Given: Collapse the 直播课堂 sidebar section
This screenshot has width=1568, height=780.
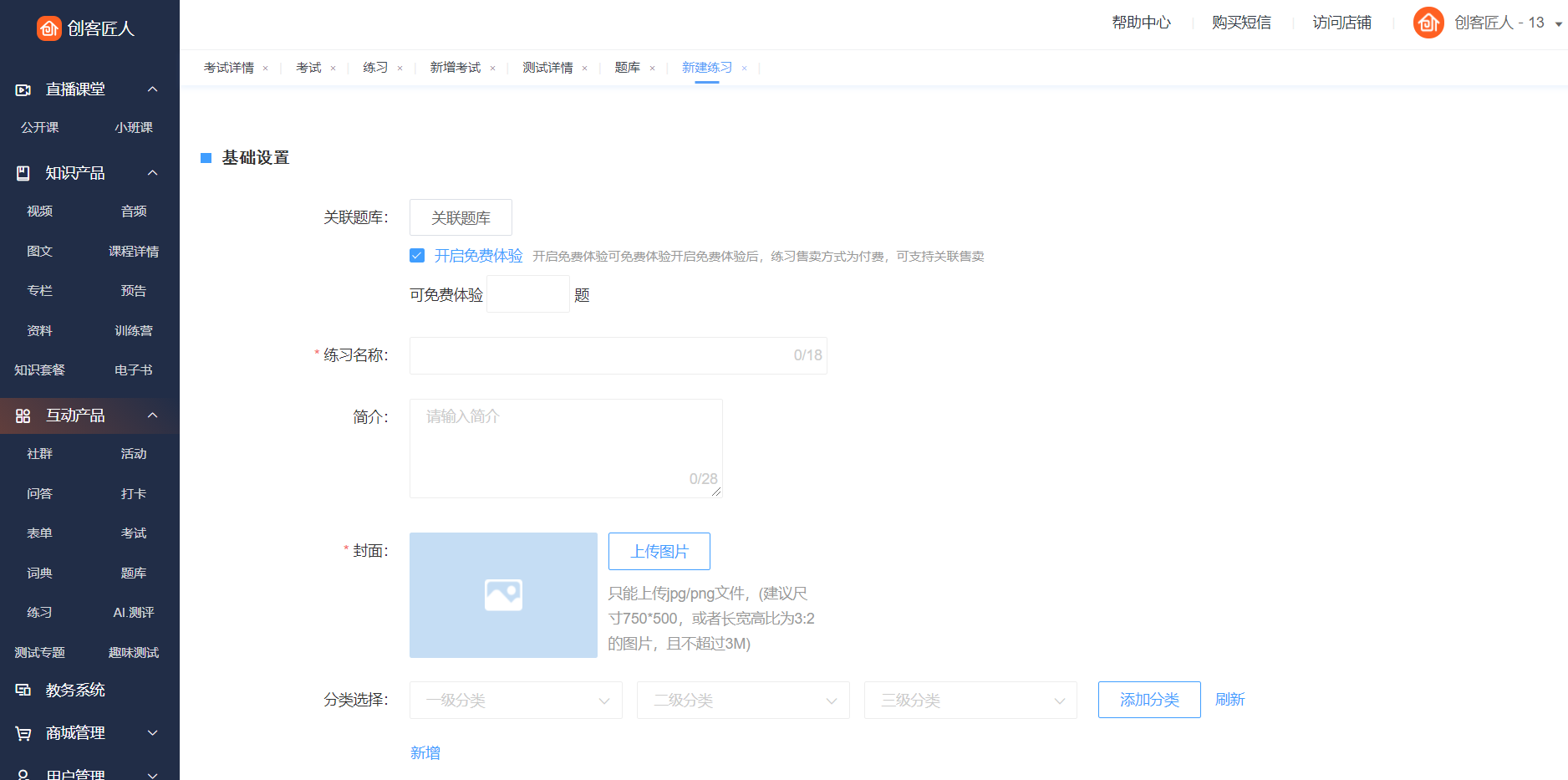Looking at the screenshot, I should [152, 89].
